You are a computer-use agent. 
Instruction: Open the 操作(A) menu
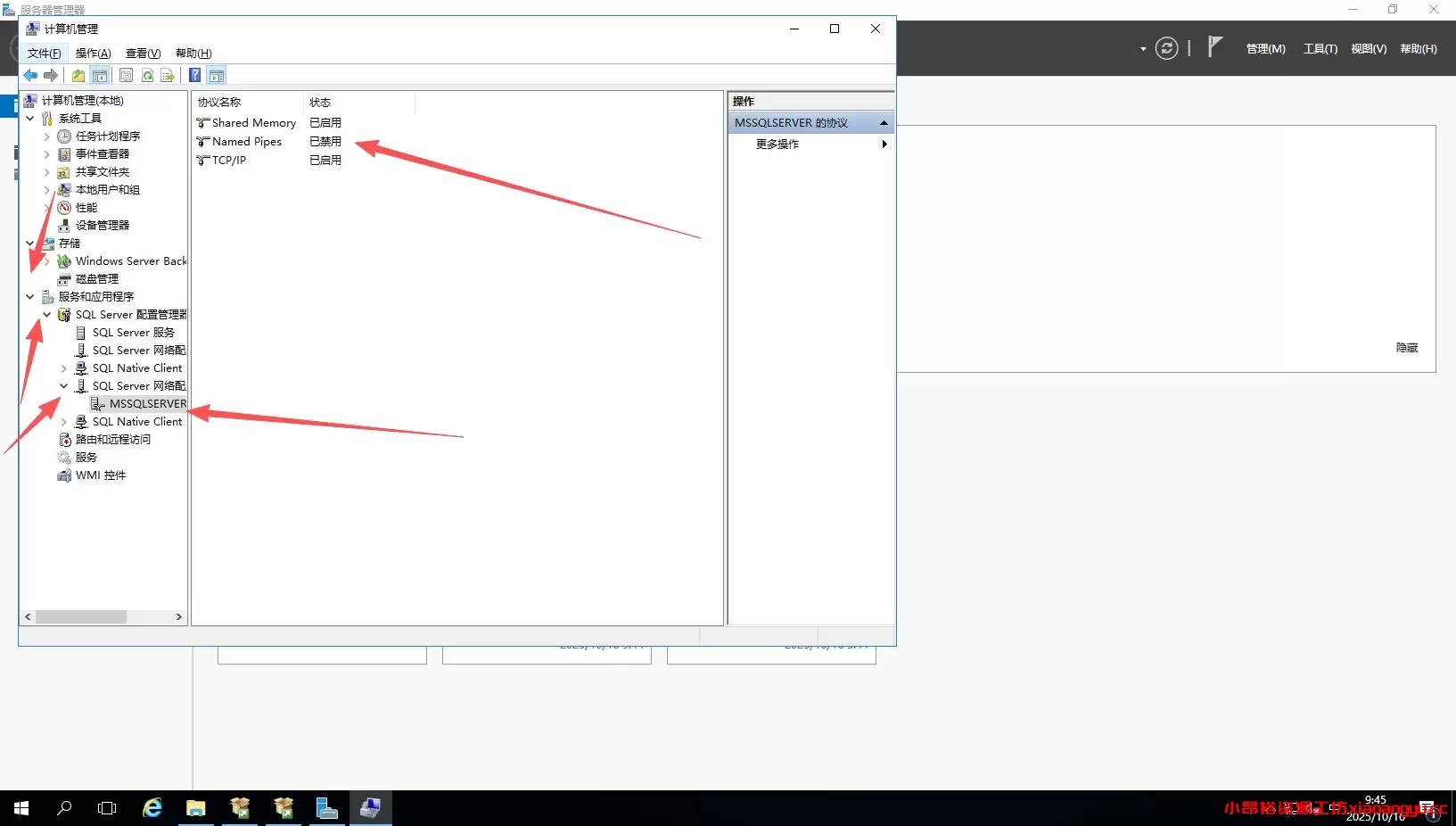coord(93,53)
